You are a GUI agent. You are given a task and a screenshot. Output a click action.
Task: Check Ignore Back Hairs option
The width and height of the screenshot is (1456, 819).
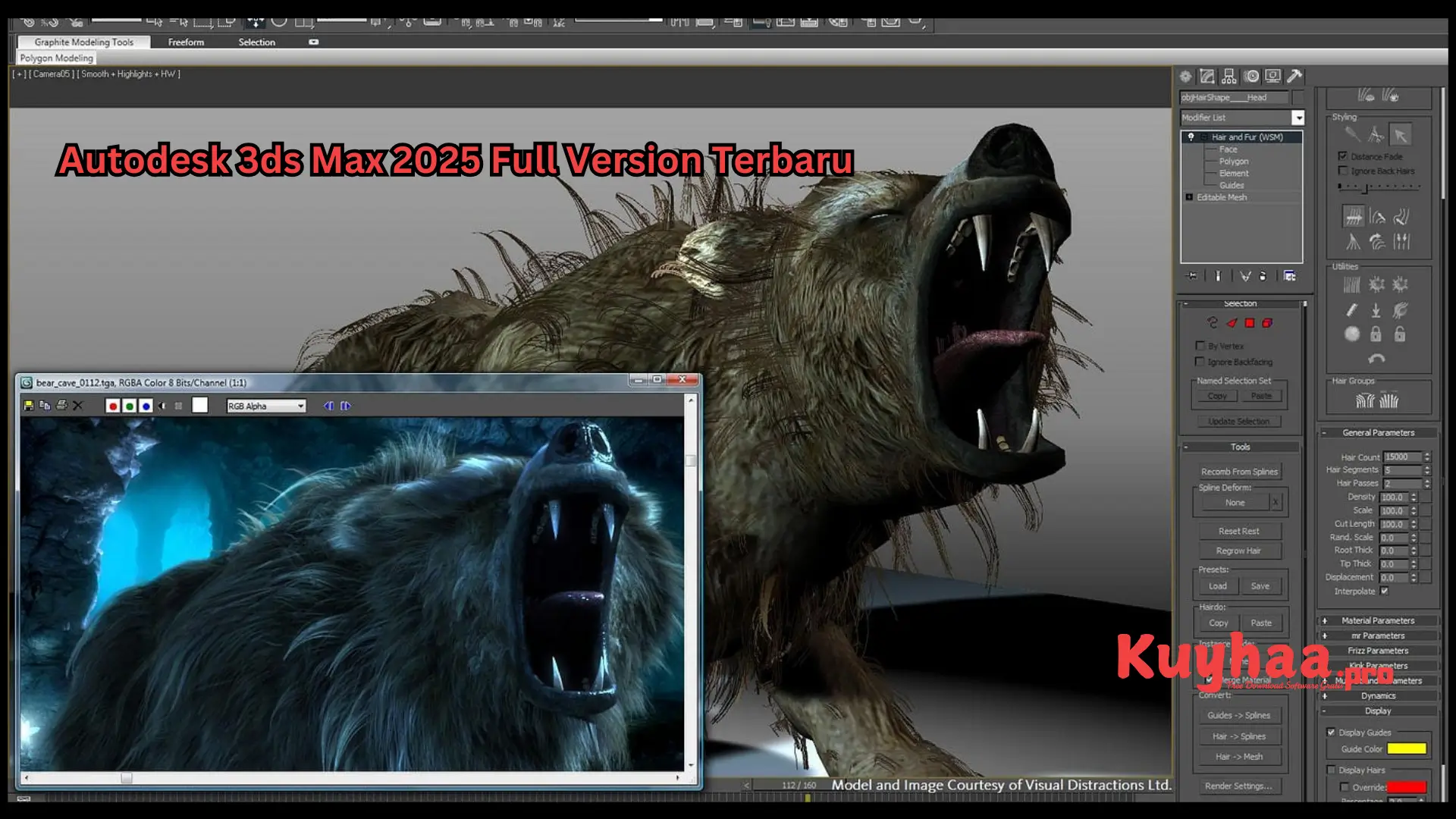1343,170
